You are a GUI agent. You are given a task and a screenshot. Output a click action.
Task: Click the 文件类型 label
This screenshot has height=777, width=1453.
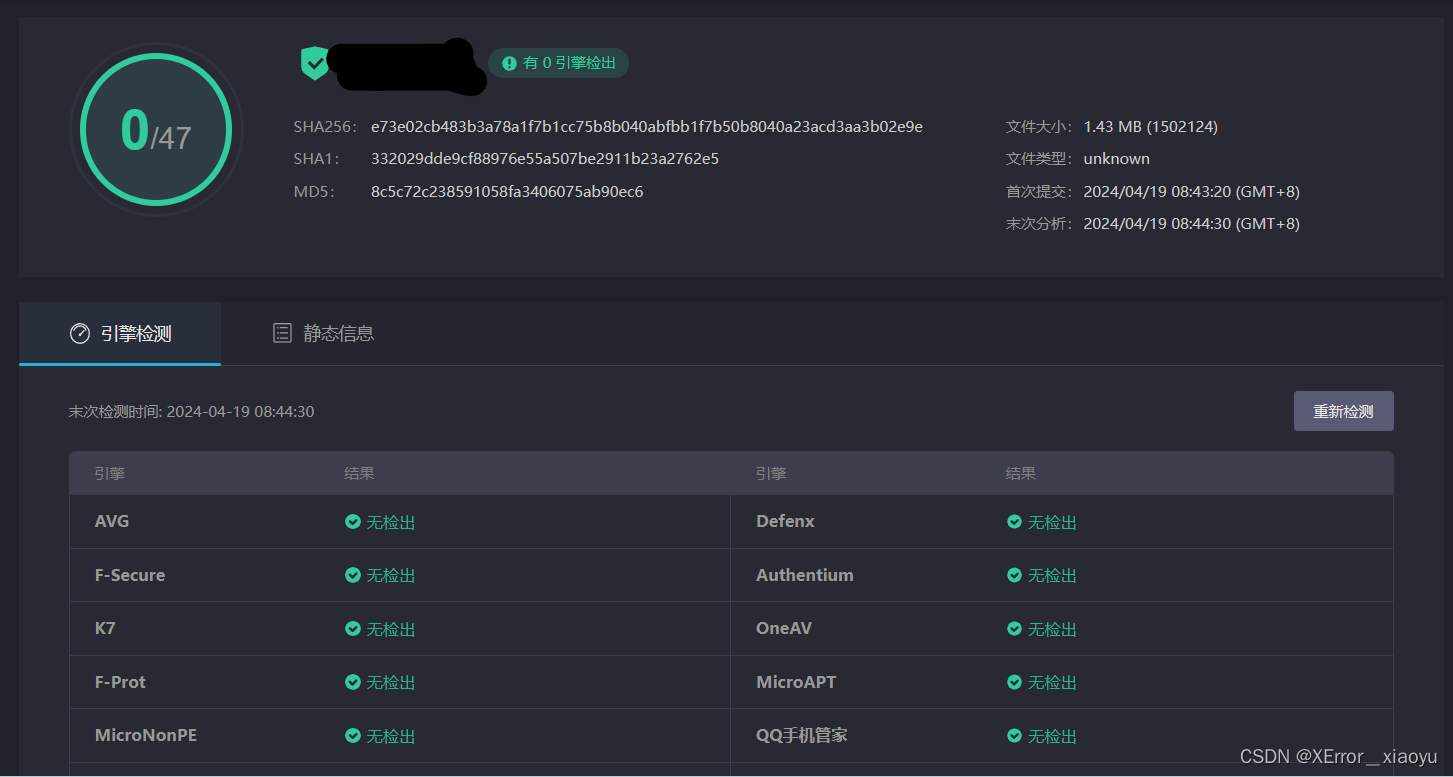click(x=1039, y=159)
